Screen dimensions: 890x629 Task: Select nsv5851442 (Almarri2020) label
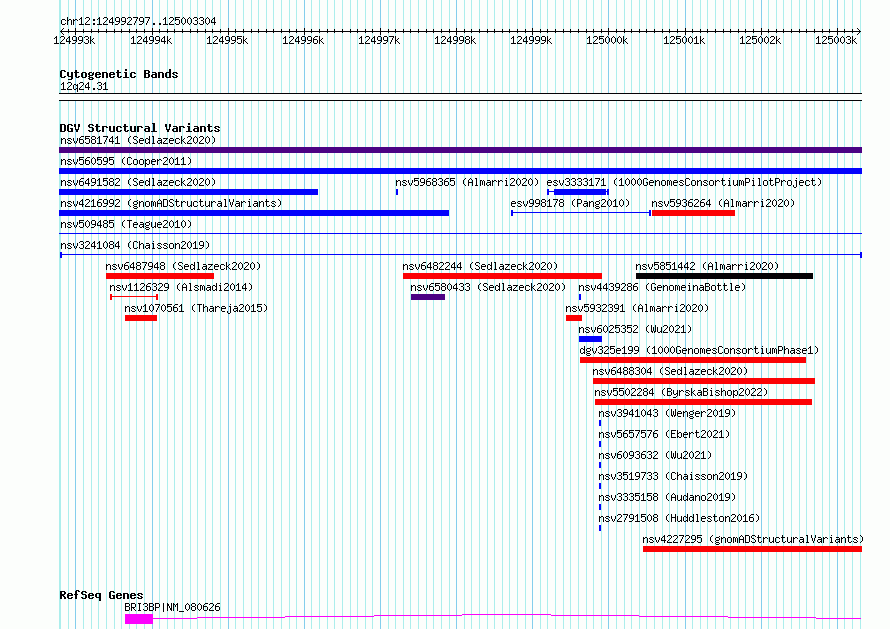coord(707,266)
